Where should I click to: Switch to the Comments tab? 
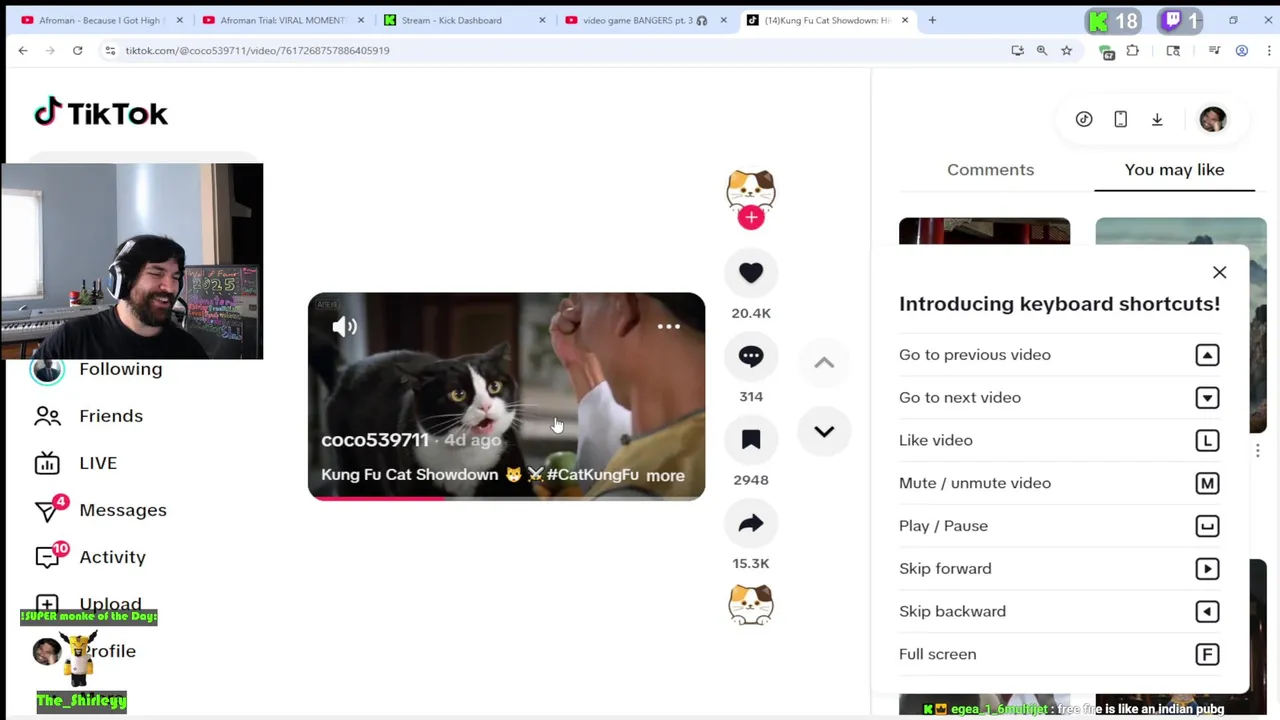(990, 170)
